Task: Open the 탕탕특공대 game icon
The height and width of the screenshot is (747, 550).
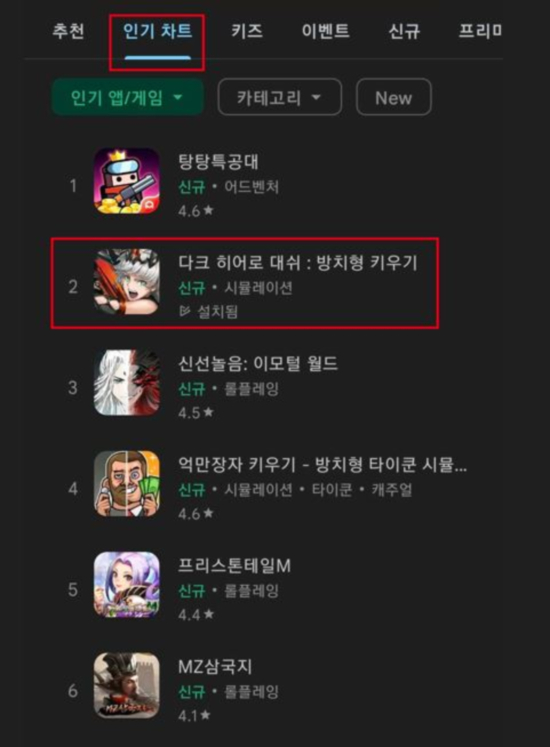Action: pos(127,181)
